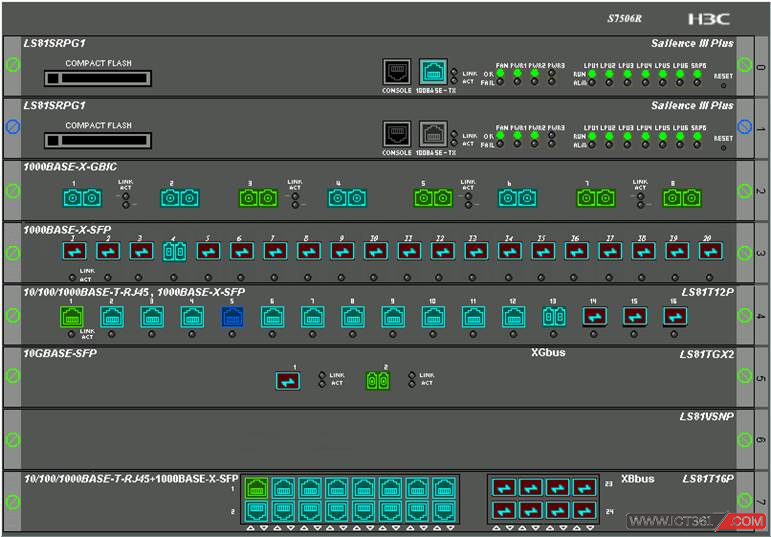771x537 pixels.
Task: Click the SRP6 RUN LED on slot 0
Action: point(697,73)
